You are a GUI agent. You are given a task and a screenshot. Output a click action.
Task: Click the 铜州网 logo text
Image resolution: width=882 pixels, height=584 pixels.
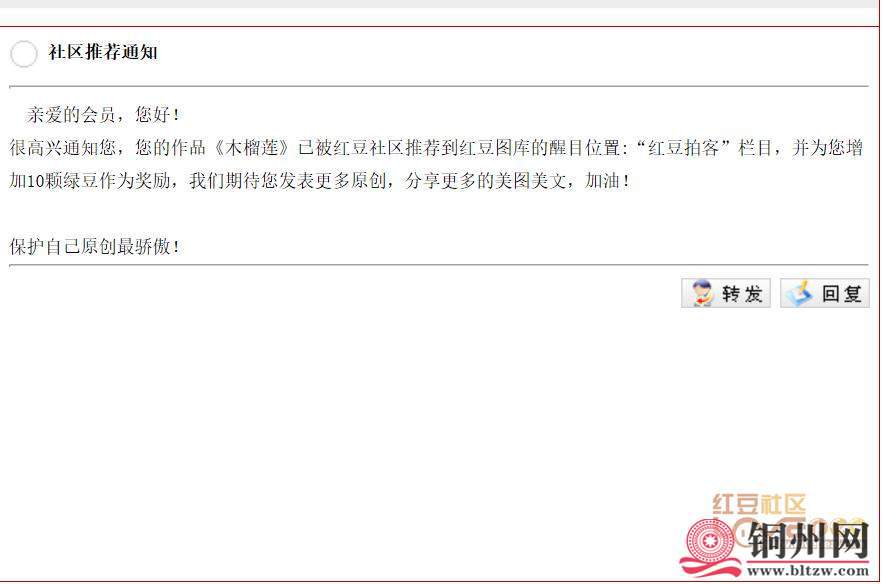(x=809, y=540)
